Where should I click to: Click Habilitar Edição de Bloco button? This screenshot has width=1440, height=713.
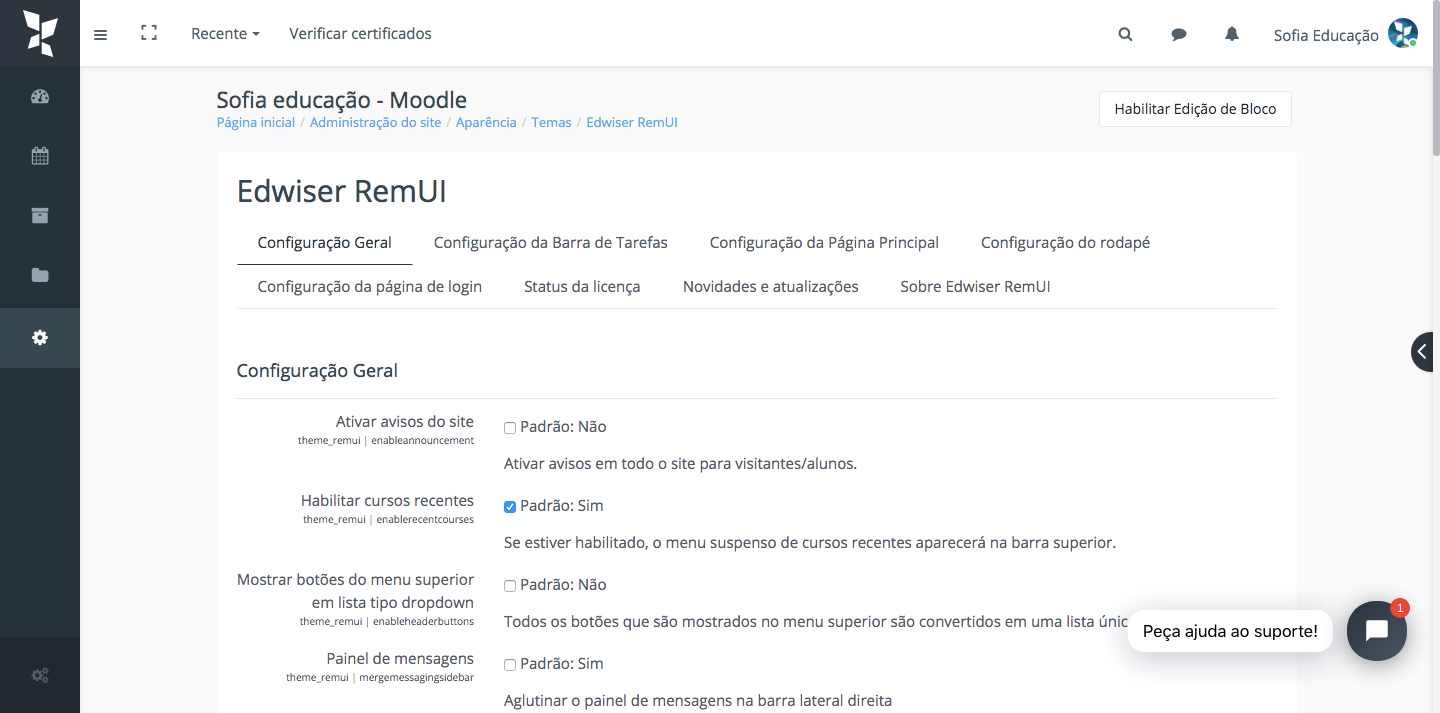[x=1195, y=109]
